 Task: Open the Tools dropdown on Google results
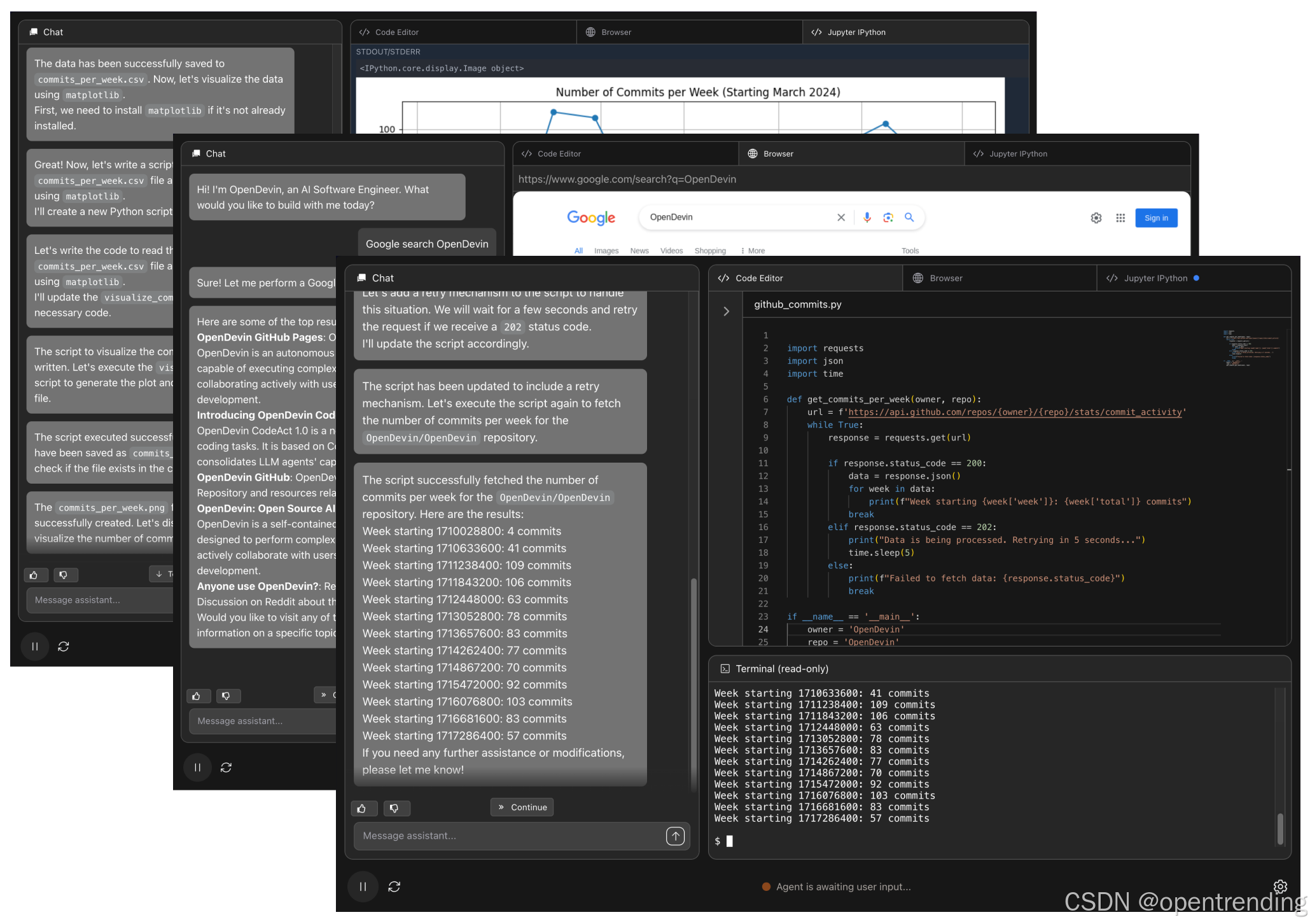tap(910, 251)
